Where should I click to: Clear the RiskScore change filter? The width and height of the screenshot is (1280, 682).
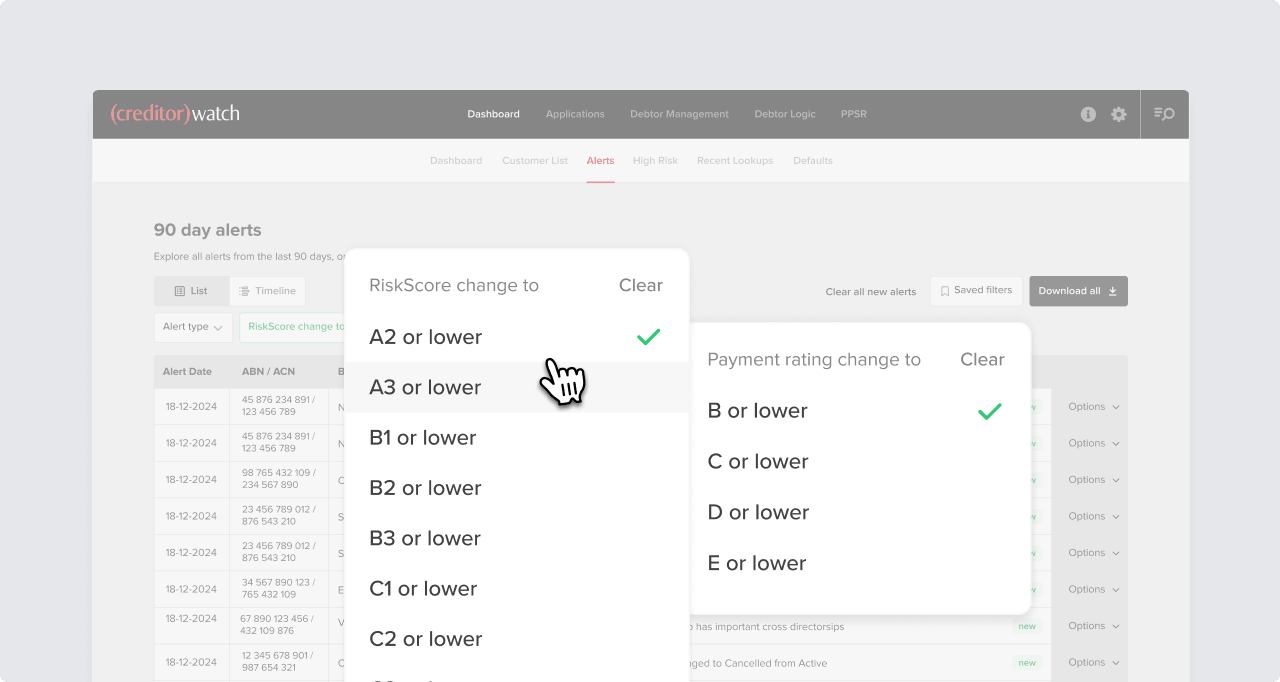point(640,285)
